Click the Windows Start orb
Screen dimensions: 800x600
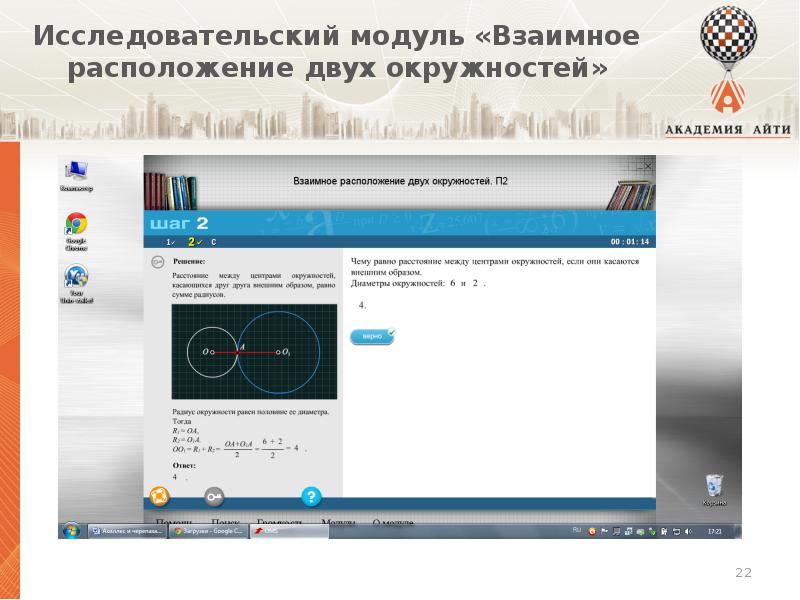(x=71, y=531)
